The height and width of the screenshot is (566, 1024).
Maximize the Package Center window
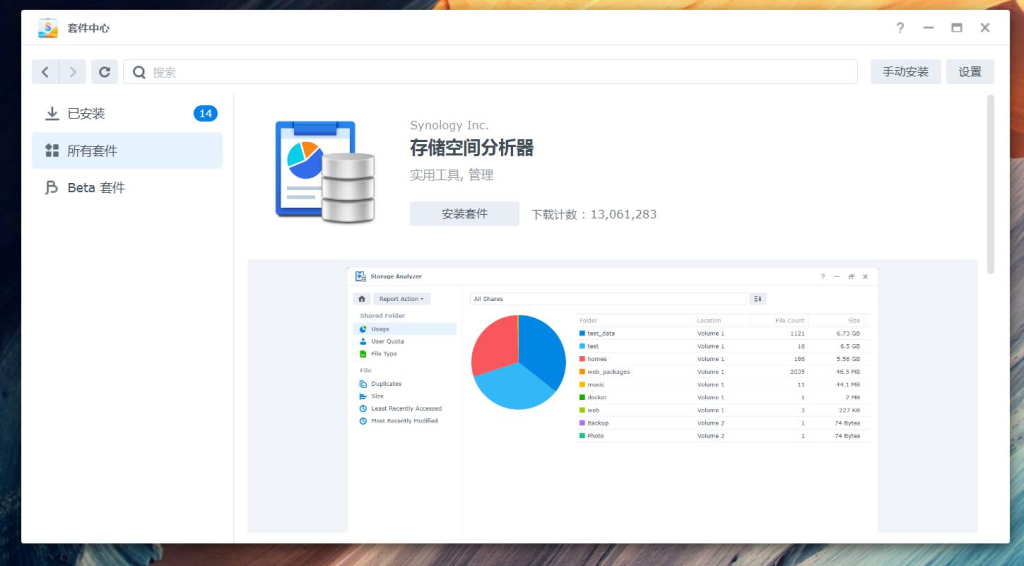(x=957, y=27)
